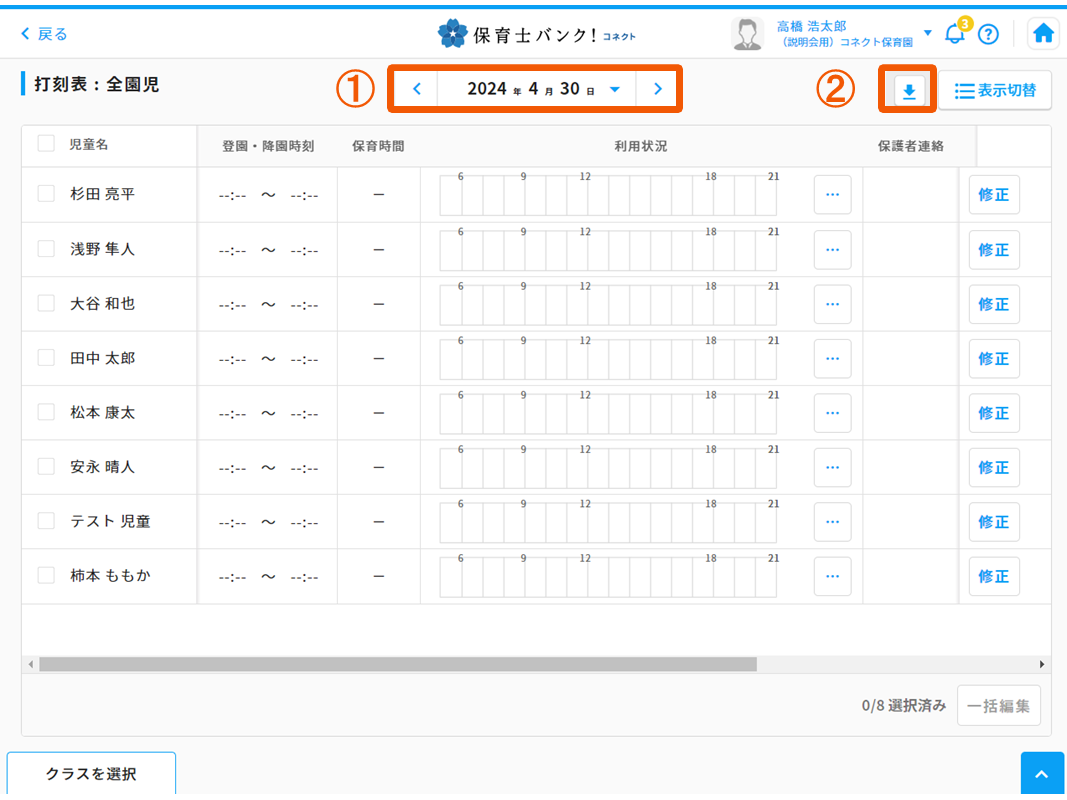Click the scroll-to-top arrow button

[x=1042, y=775]
